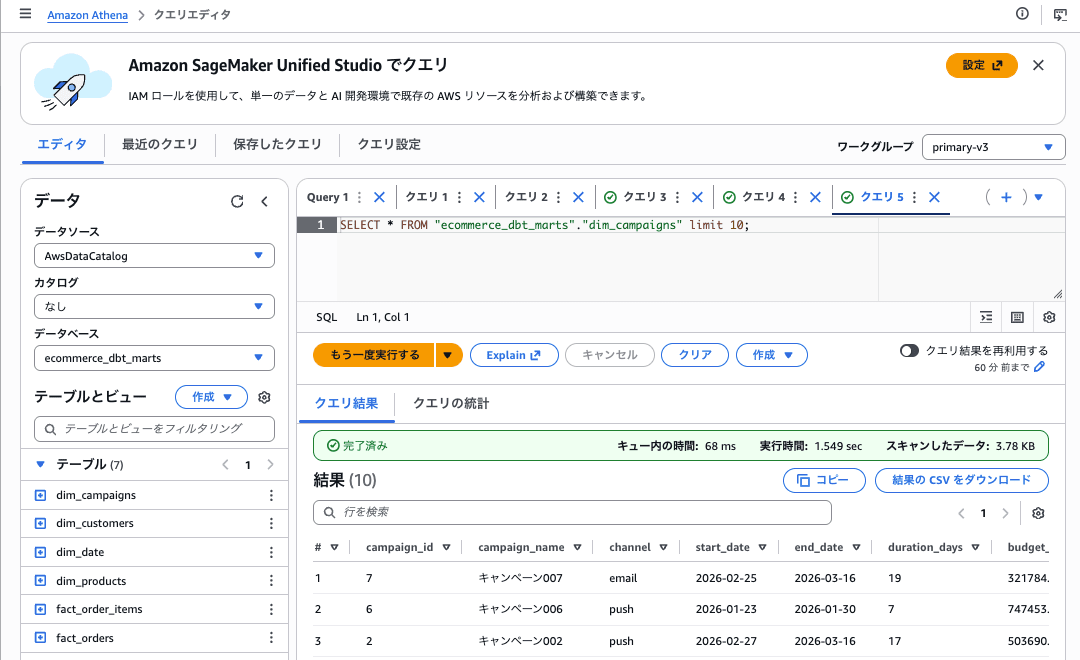Click the keyboard shortcuts icon
1080x660 pixels.
(1017, 317)
